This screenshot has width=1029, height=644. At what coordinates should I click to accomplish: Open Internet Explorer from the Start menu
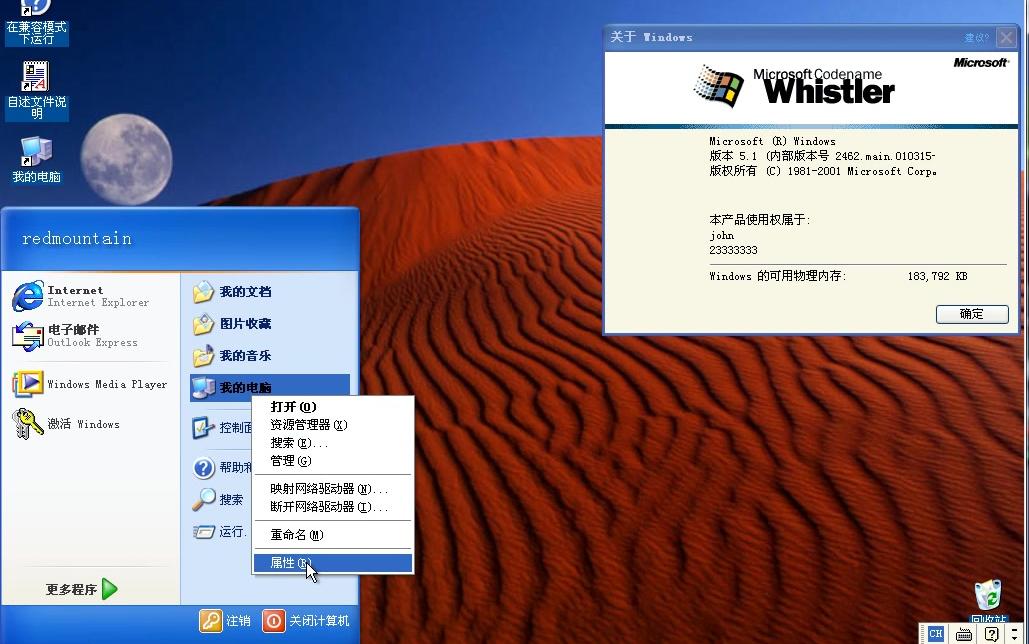pos(90,296)
